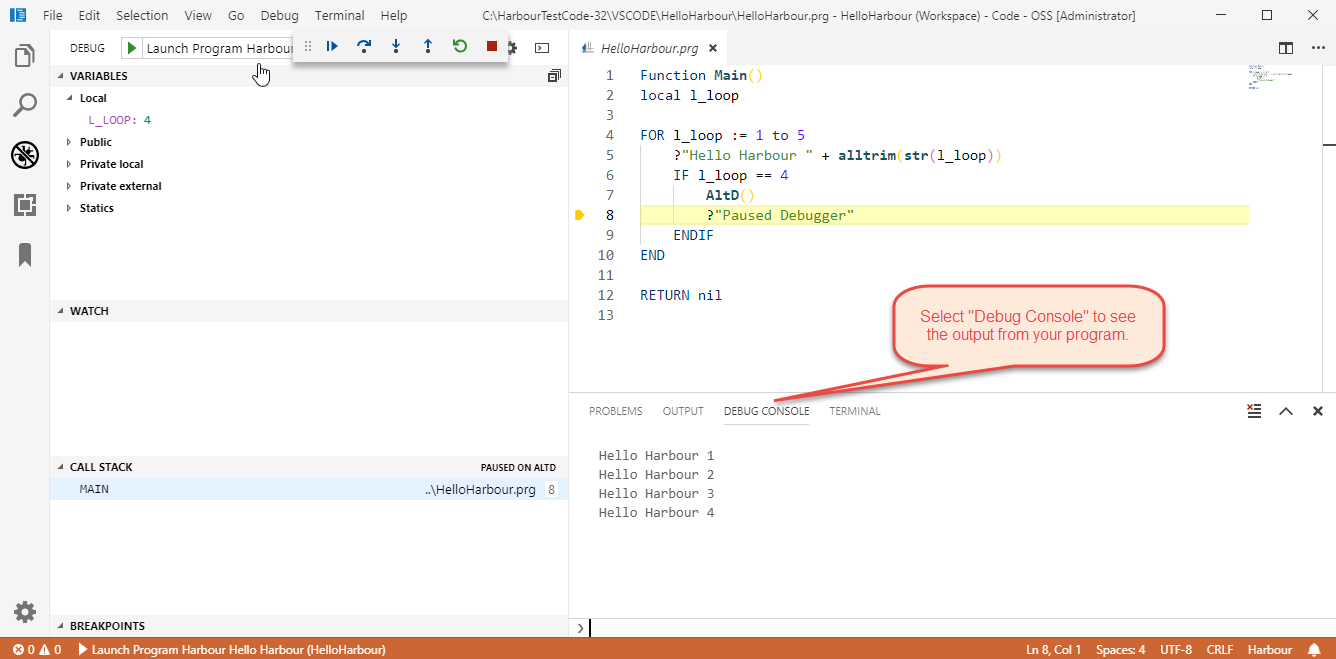Click the Step Over debug button
The height and width of the screenshot is (659, 1336).
(364, 46)
